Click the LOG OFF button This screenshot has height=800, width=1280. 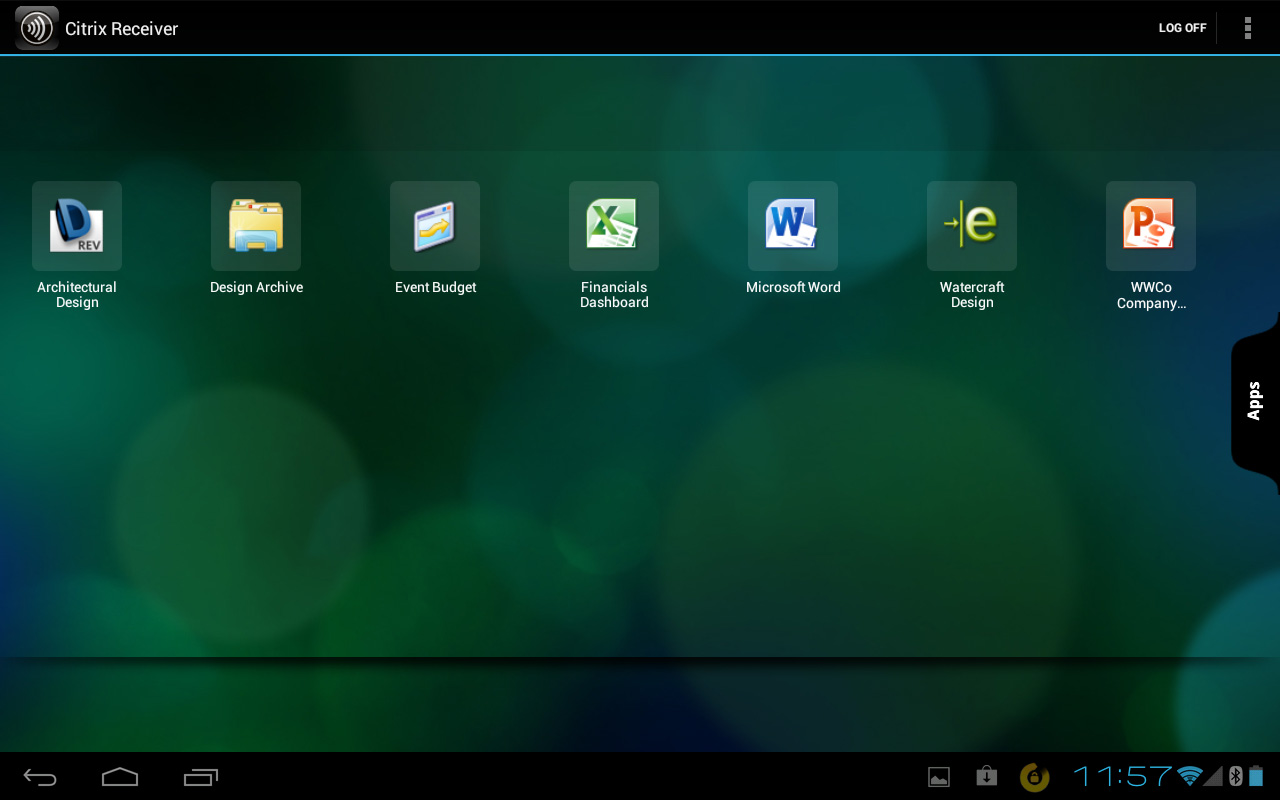click(1183, 28)
